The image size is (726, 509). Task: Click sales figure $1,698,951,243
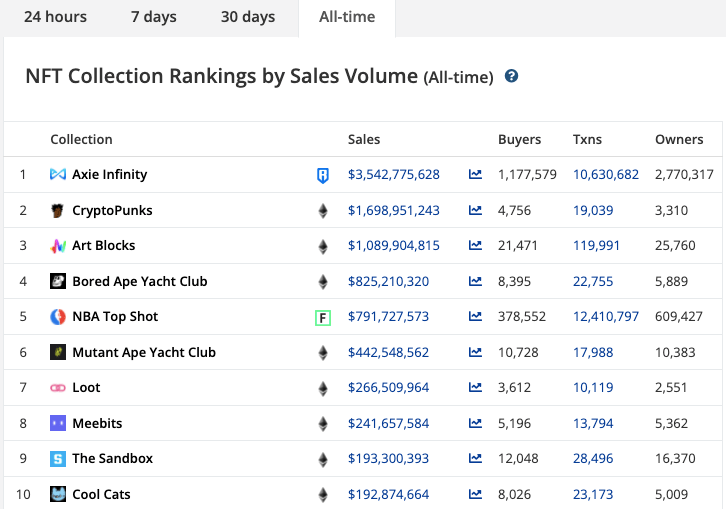click(x=394, y=210)
